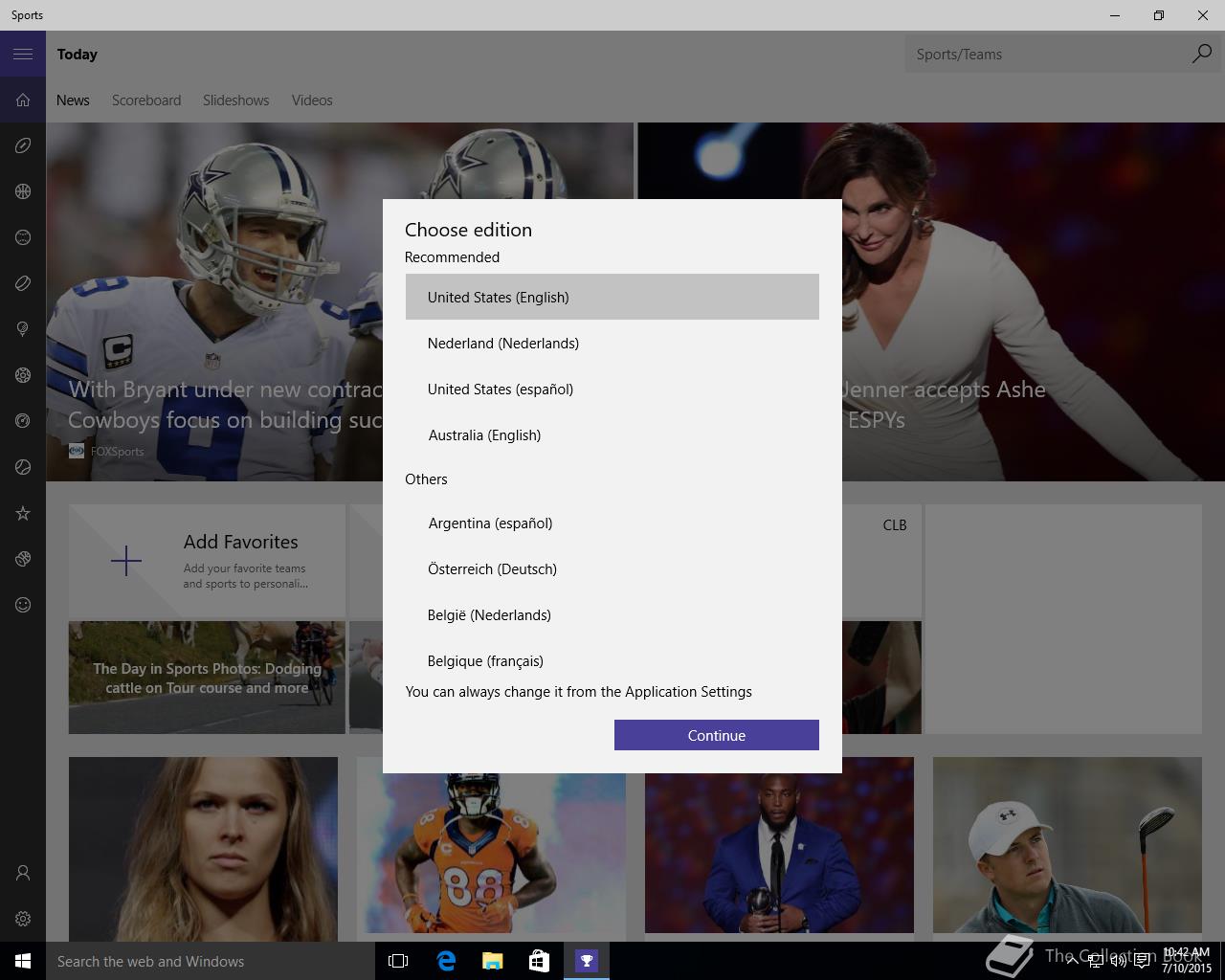Open Task View on the taskbar
Screen dimensions: 1225x980
398,961
